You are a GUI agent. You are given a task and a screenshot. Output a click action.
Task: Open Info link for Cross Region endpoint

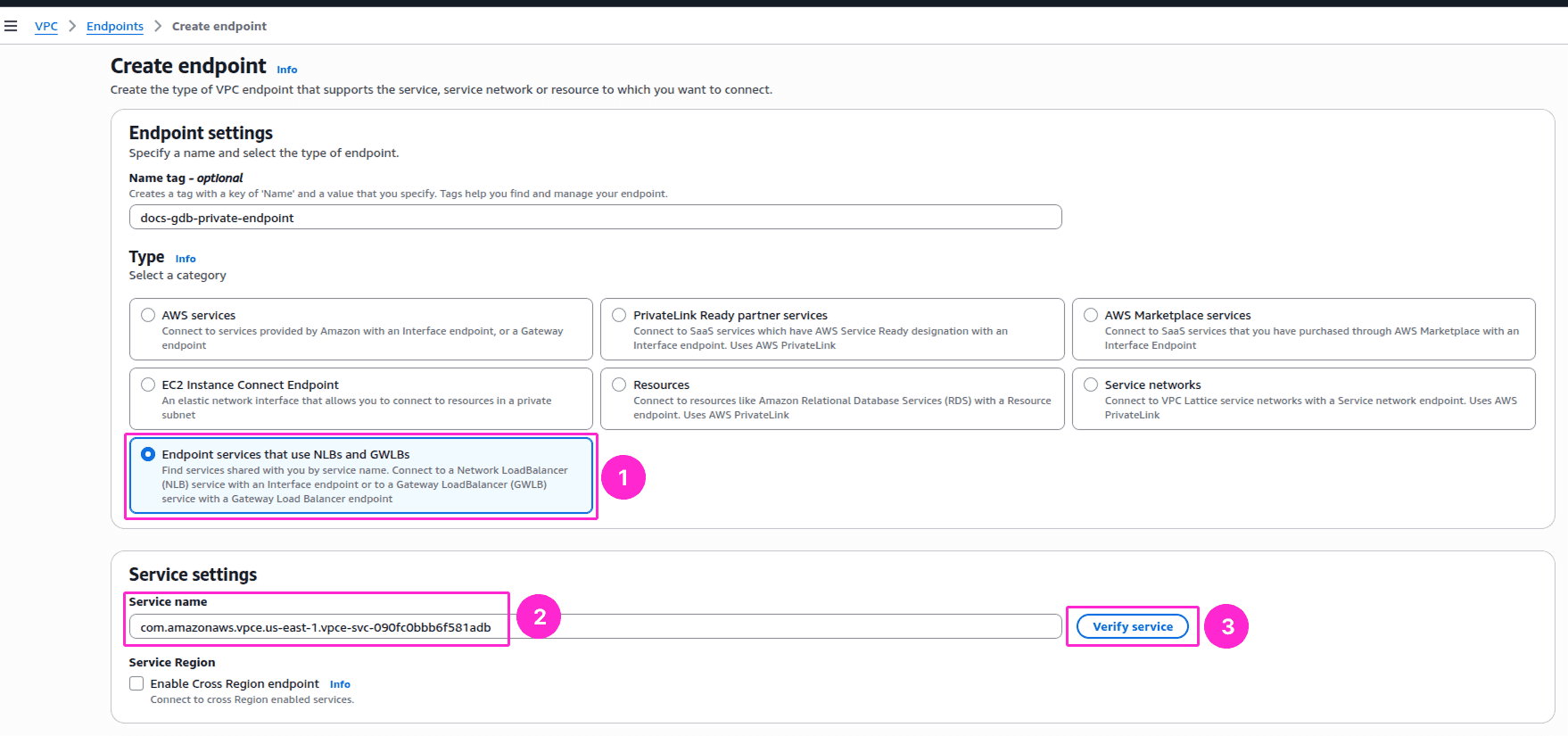pos(340,684)
